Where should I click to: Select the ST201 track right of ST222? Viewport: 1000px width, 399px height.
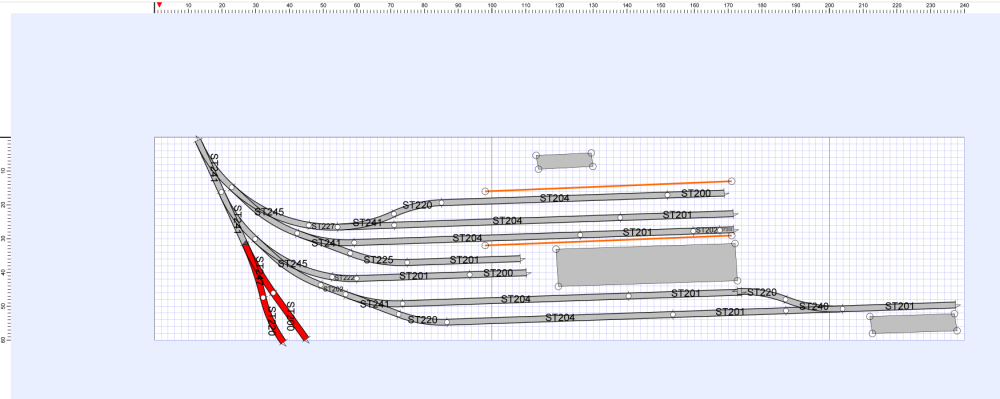tap(413, 276)
